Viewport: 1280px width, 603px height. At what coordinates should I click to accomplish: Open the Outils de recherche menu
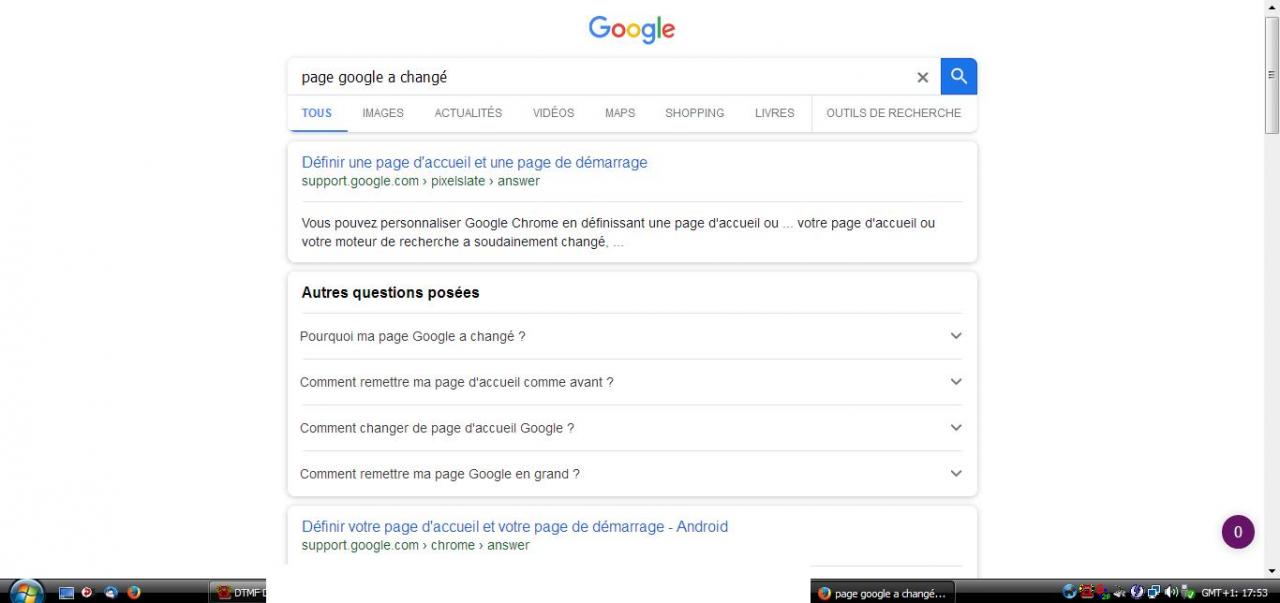[893, 113]
